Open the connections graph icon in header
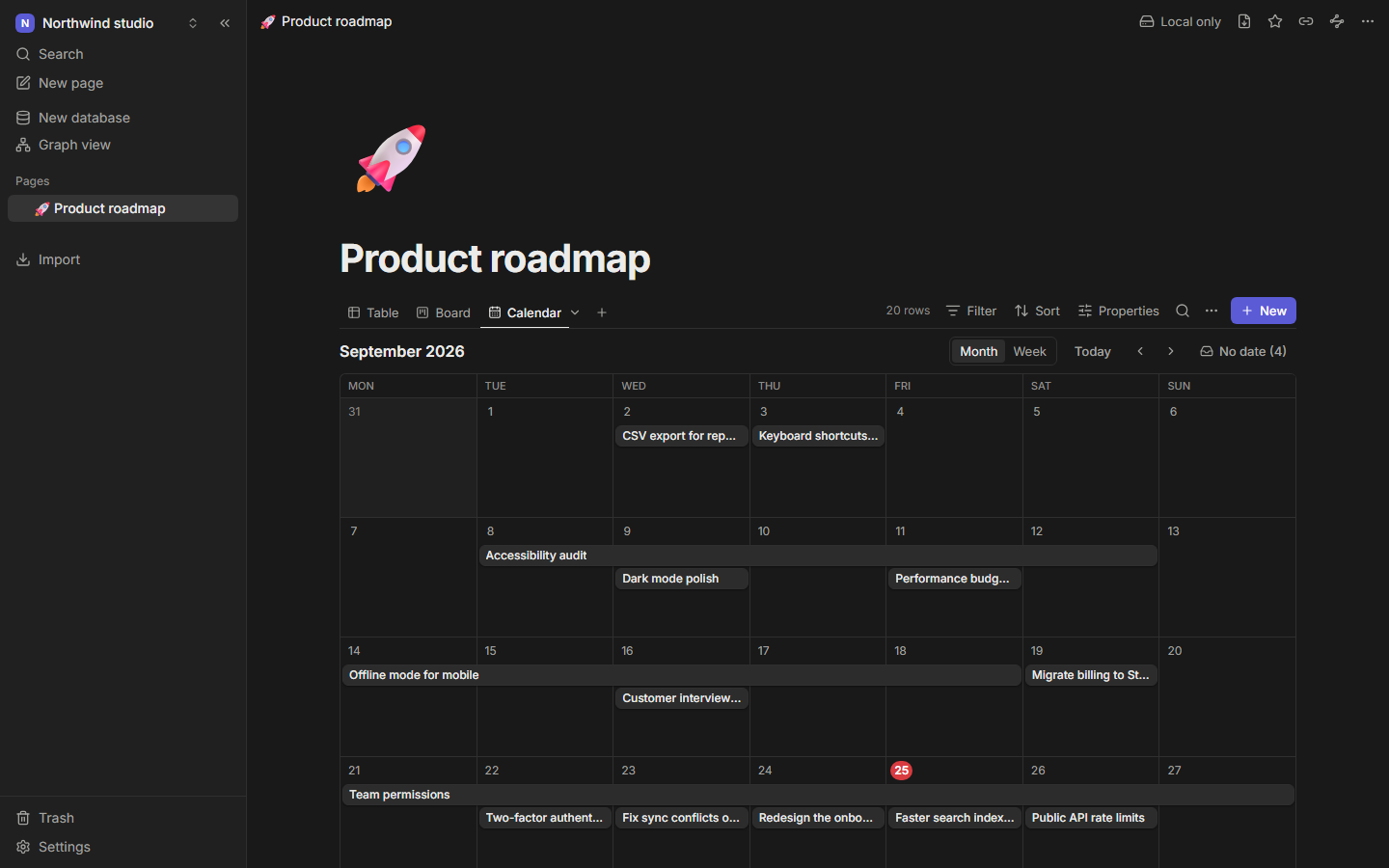 (1337, 21)
